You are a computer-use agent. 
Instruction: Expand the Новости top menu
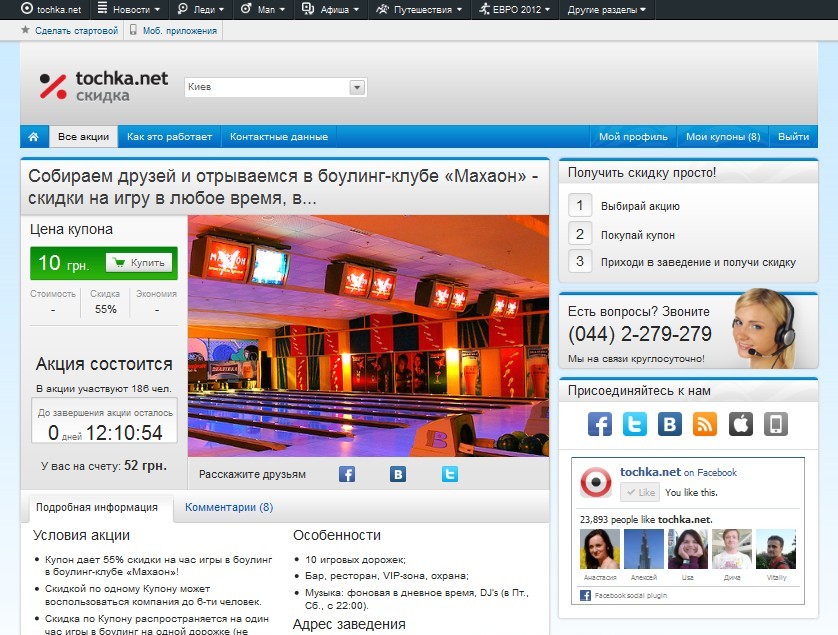click(x=131, y=10)
